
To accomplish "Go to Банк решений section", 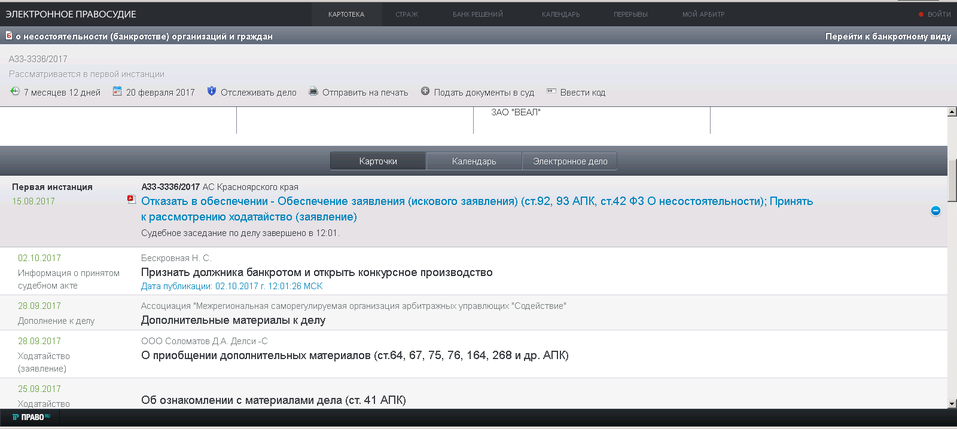I will pos(478,15).
